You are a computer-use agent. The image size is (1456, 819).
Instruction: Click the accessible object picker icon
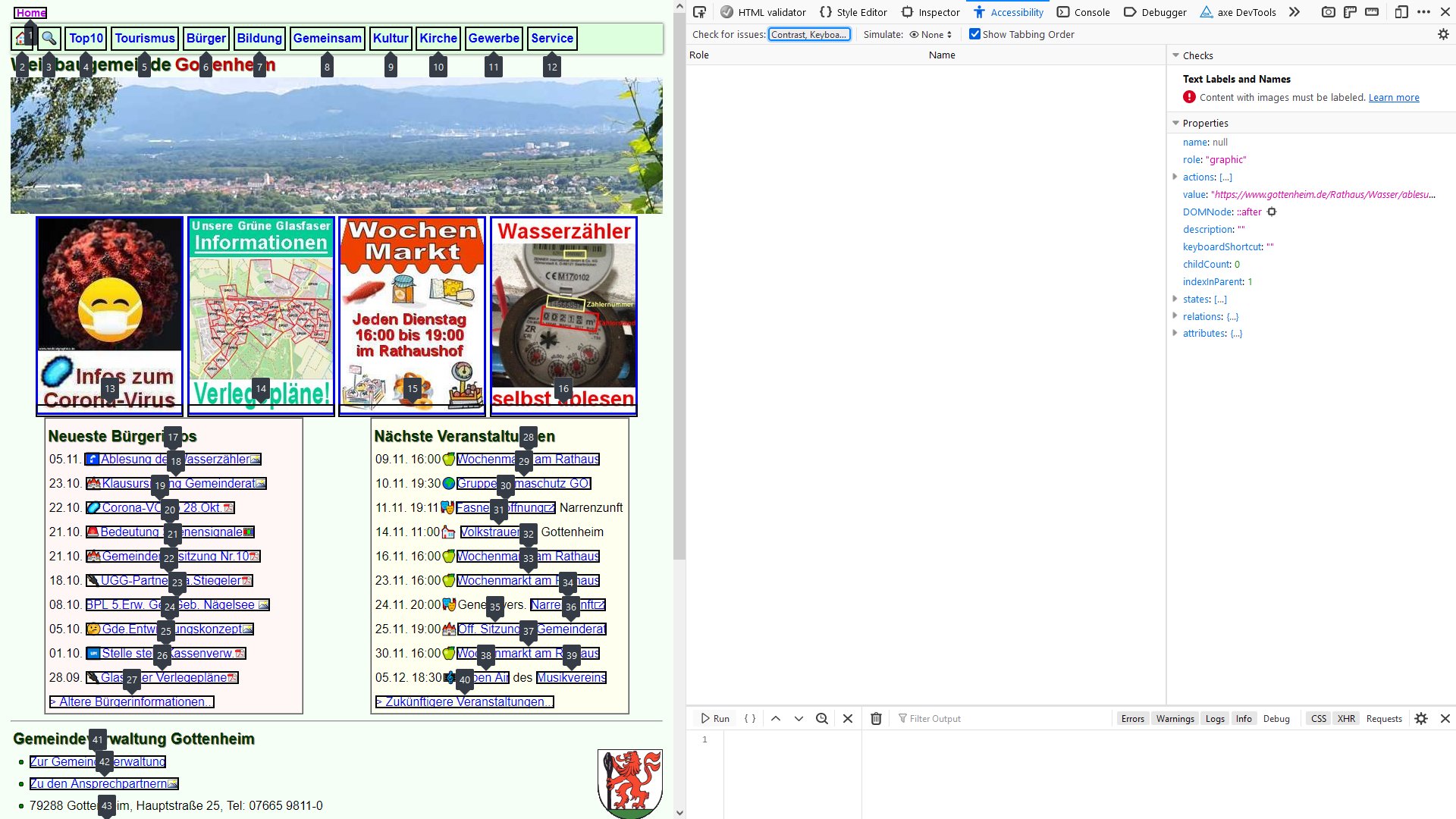click(x=699, y=12)
